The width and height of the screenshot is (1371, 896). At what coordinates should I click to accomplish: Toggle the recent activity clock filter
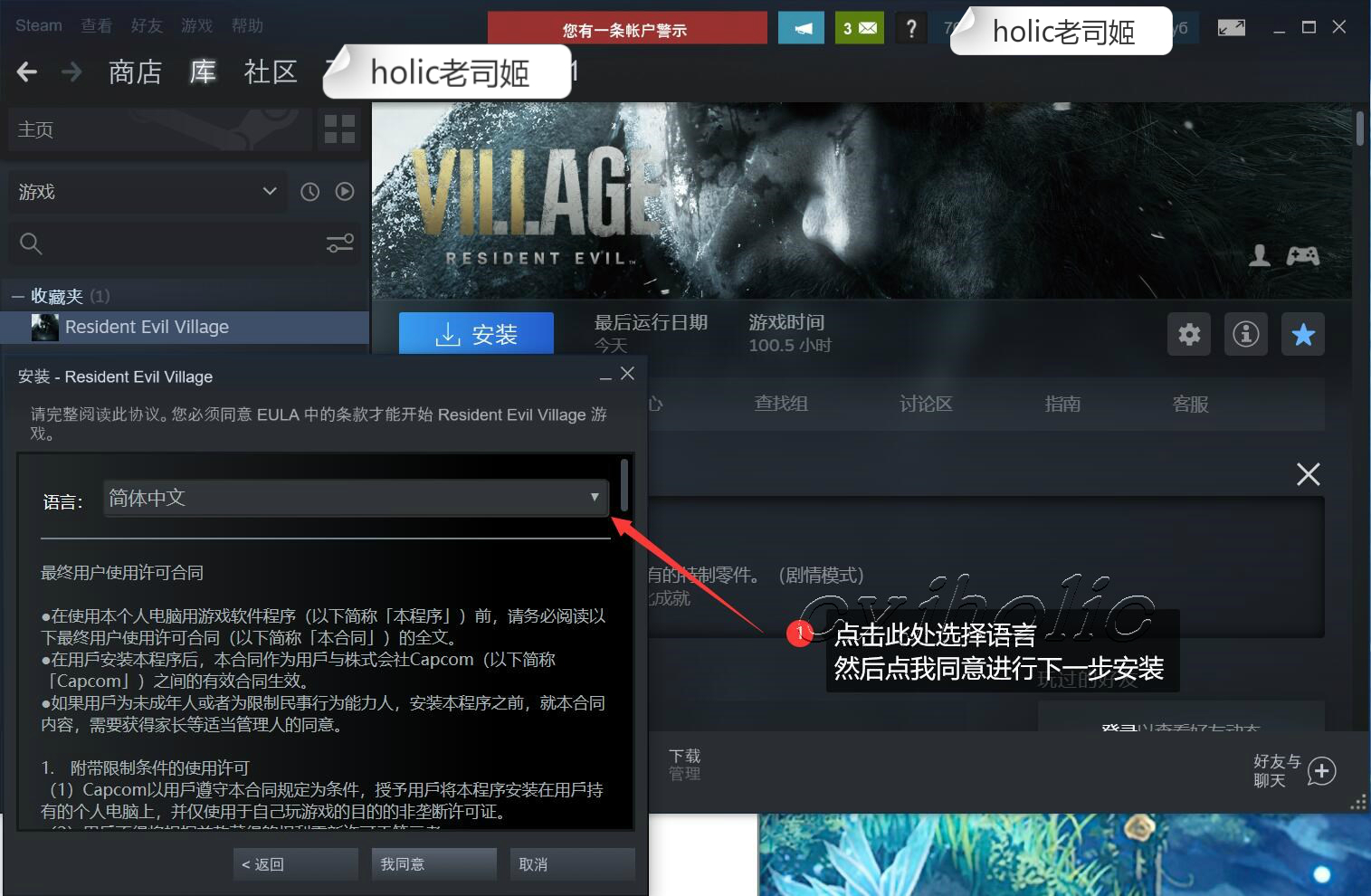coord(309,192)
